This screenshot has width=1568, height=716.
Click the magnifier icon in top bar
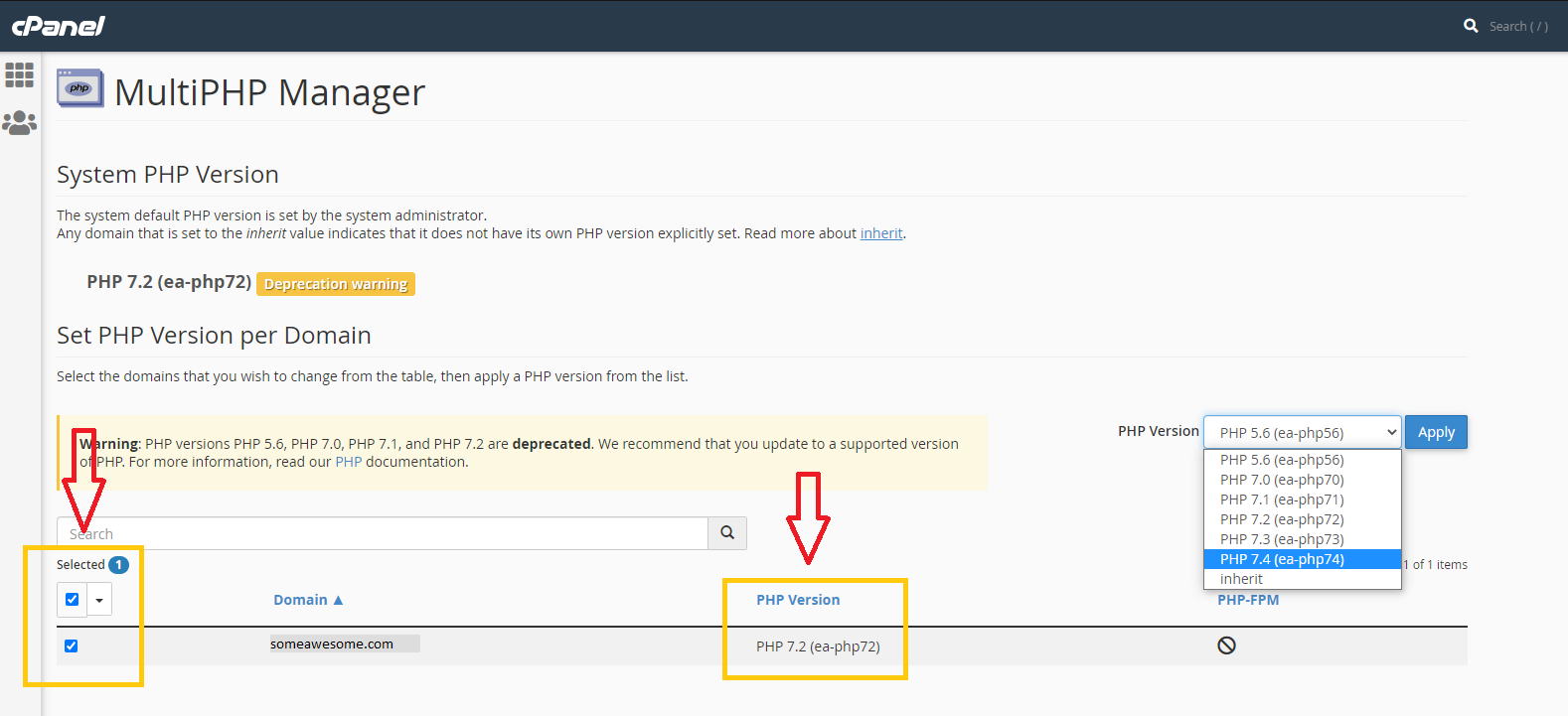pos(1471,26)
